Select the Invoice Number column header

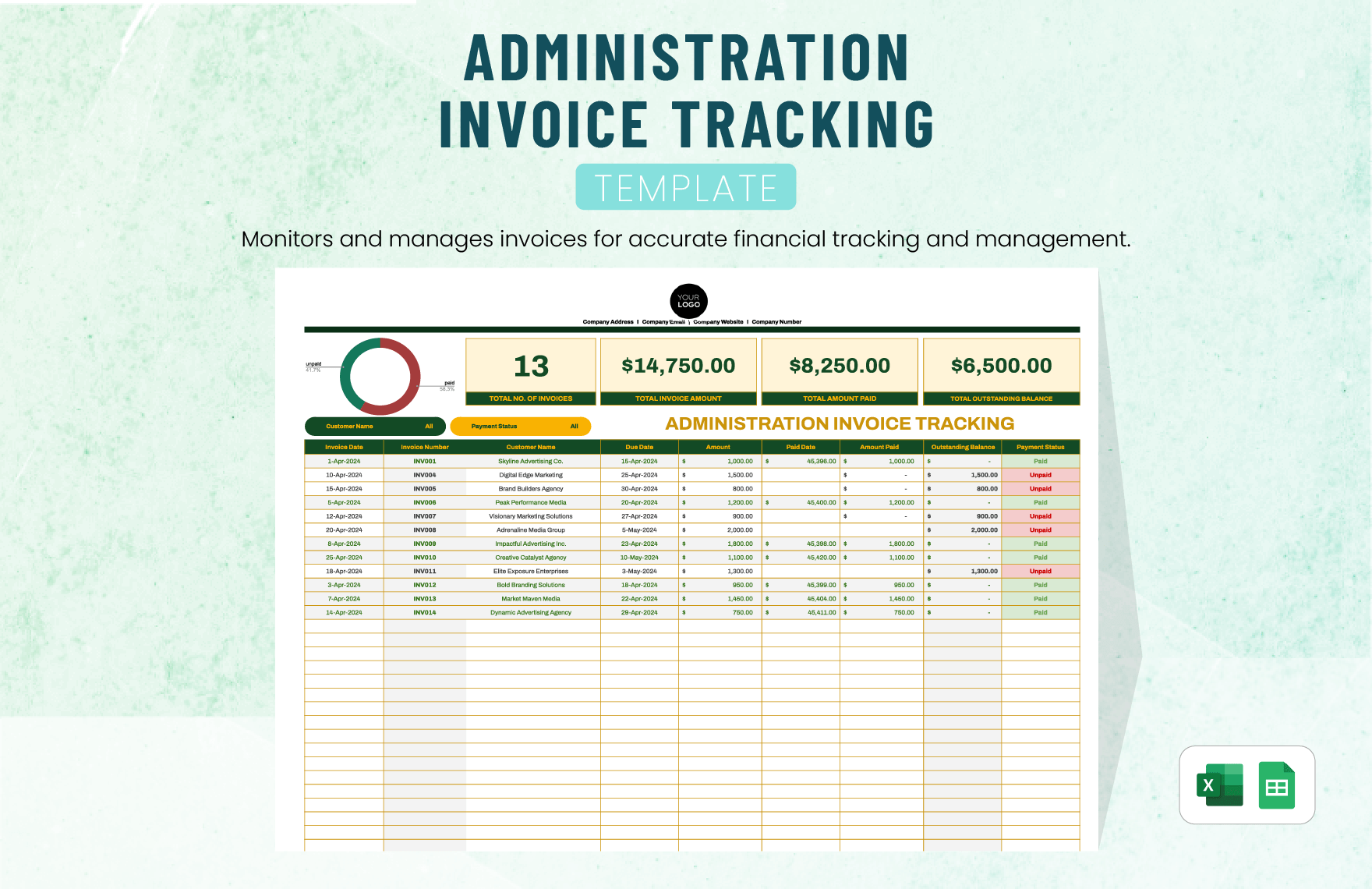425,447
